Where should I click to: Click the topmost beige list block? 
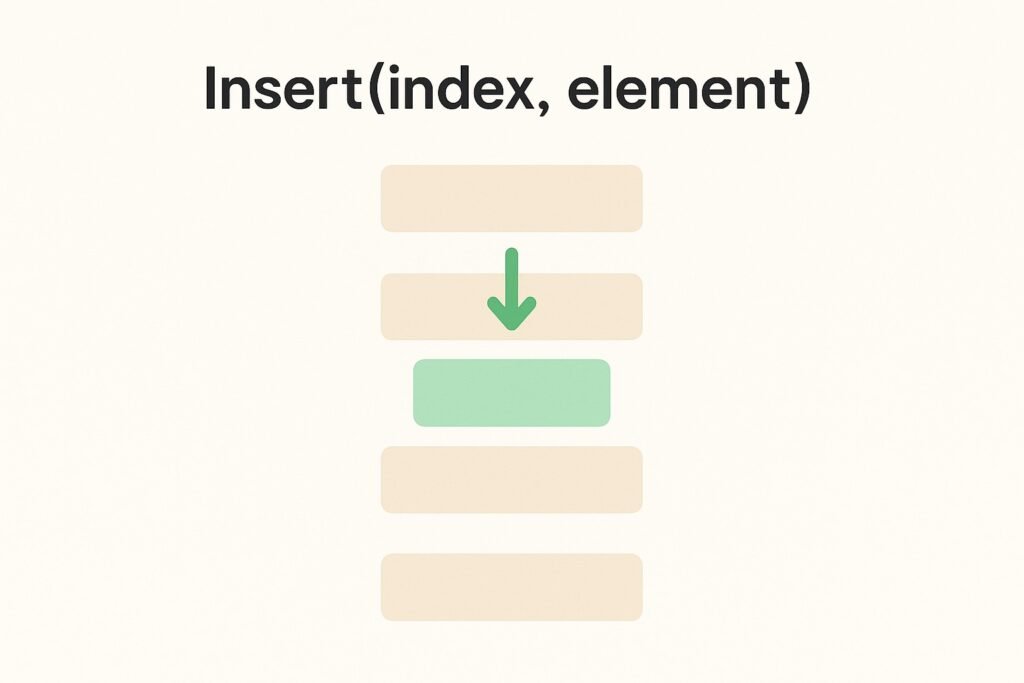pos(511,199)
